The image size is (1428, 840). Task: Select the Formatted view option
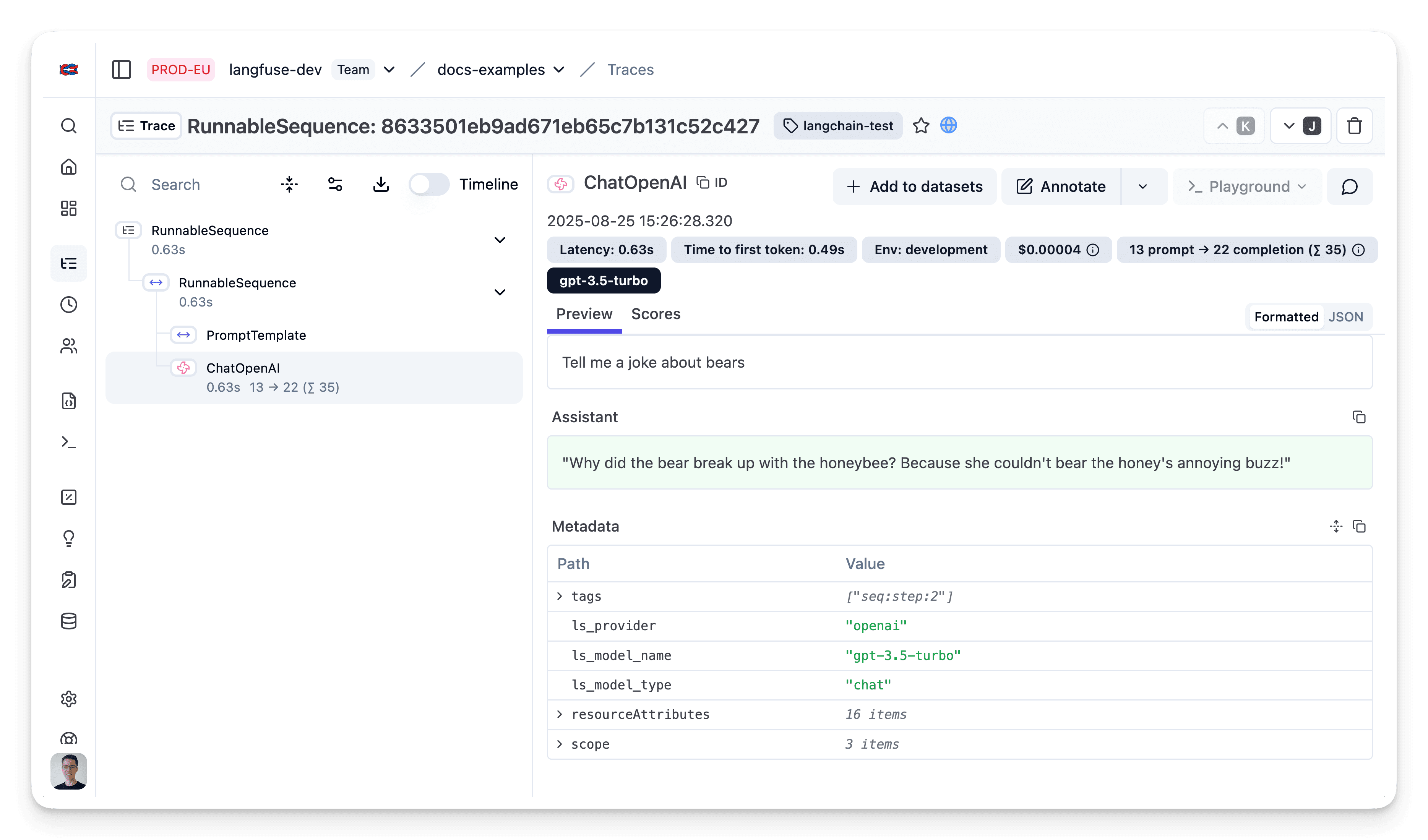(x=1286, y=317)
